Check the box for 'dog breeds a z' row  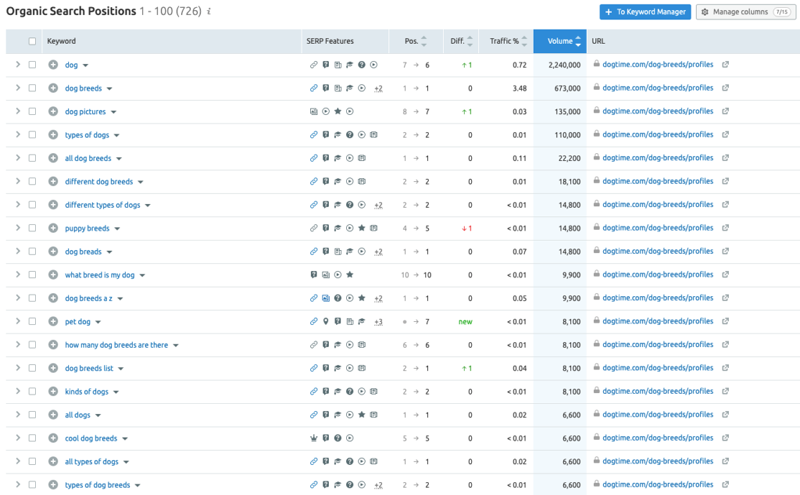[32, 298]
